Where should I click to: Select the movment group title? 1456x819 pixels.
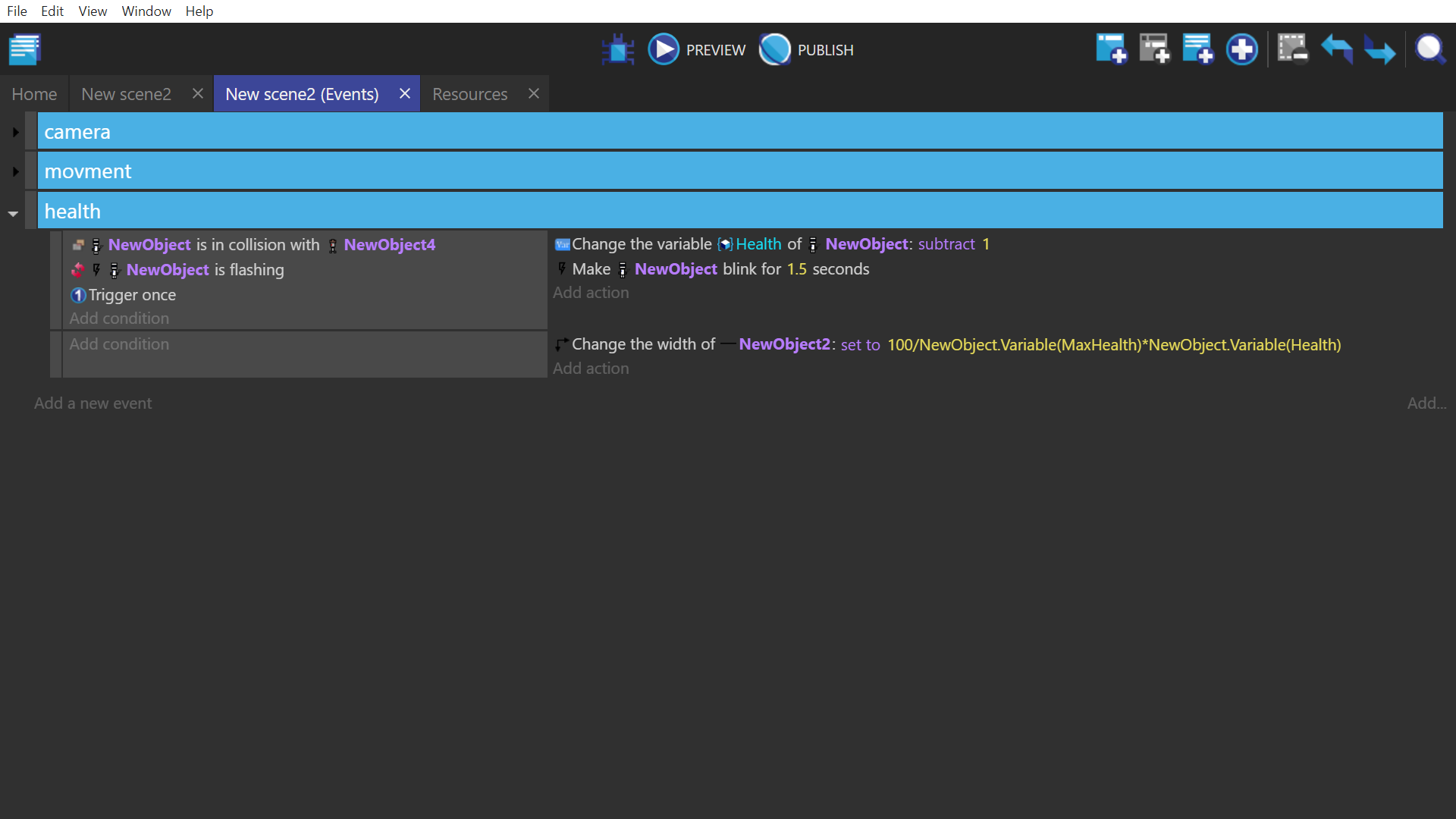[88, 171]
